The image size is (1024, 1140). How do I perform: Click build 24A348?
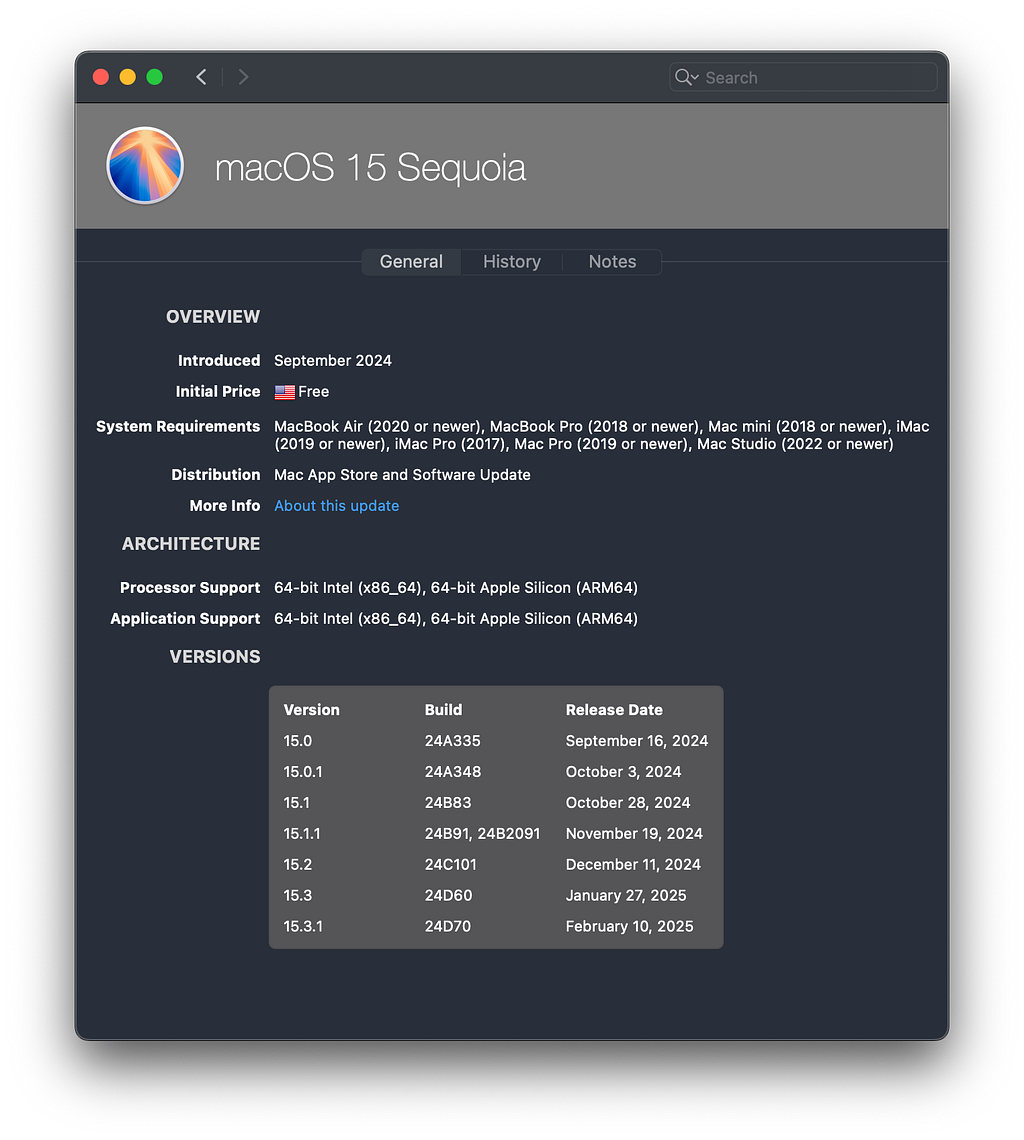click(452, 772)
